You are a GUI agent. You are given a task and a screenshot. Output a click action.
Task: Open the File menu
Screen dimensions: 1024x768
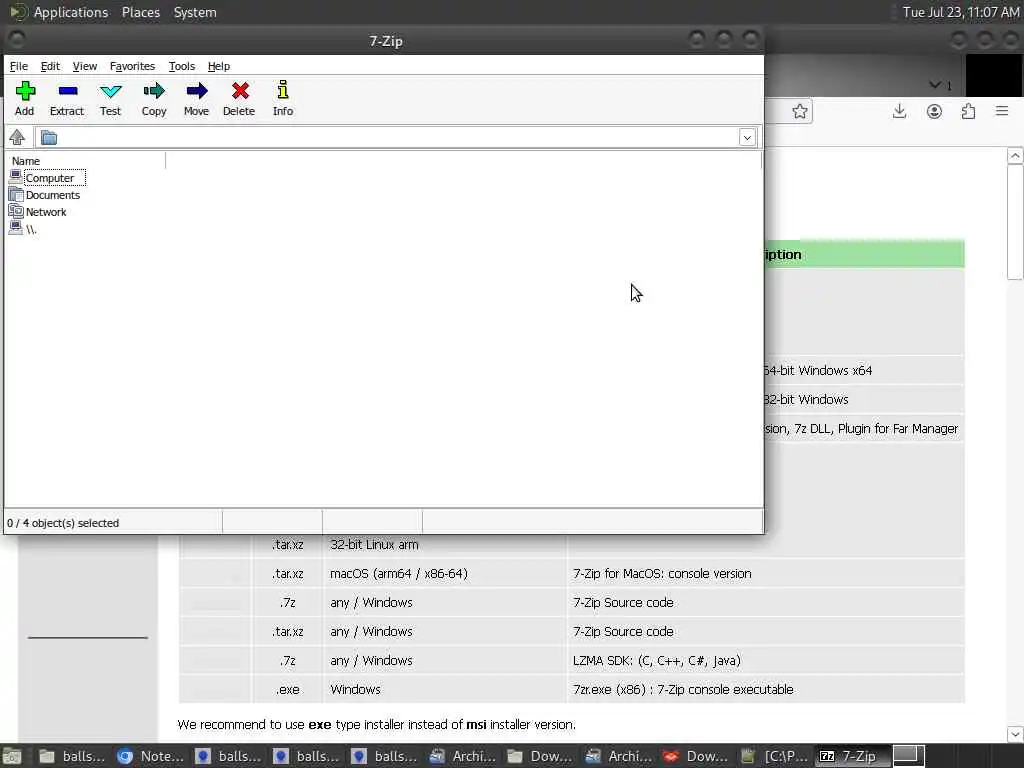19,66
